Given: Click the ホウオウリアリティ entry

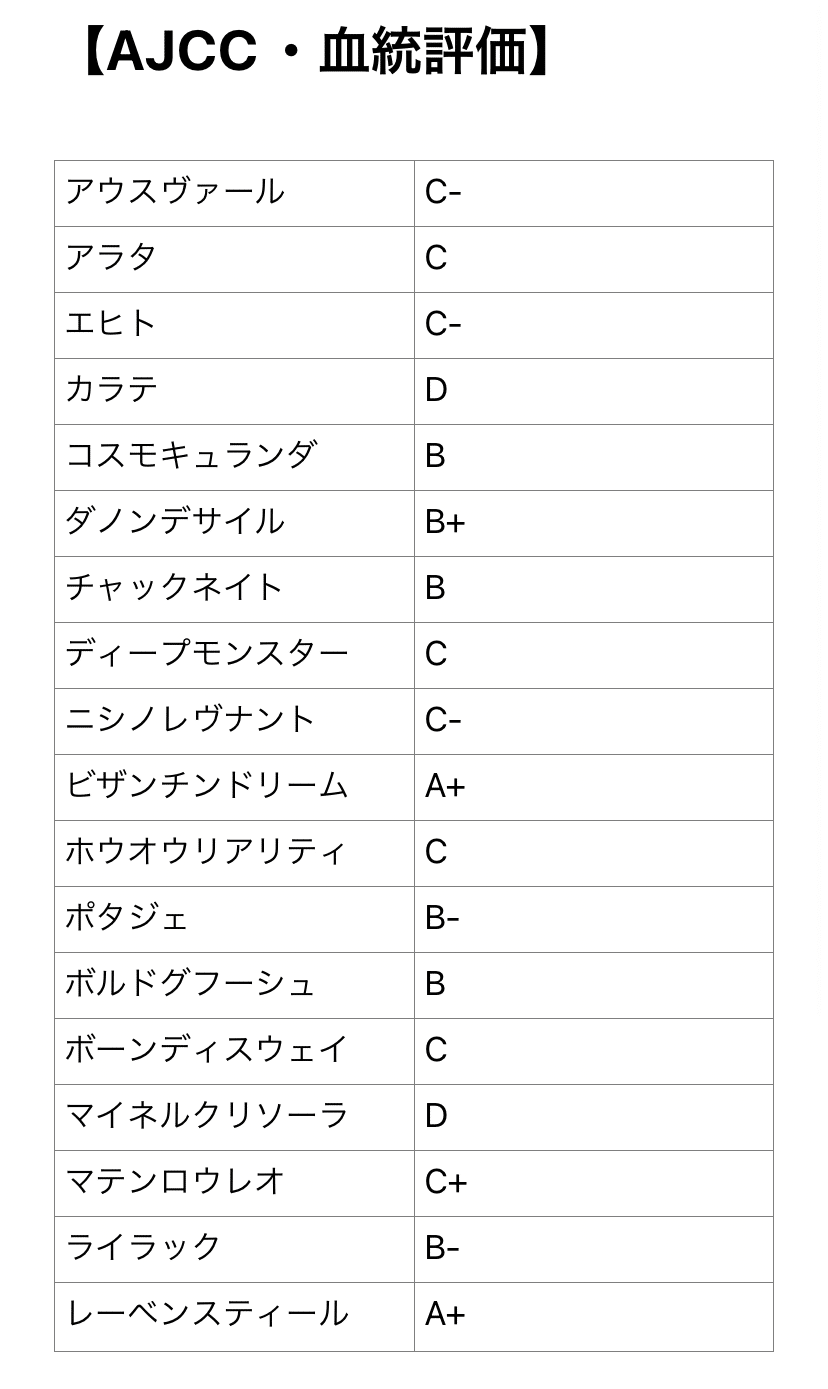Looking at the screenshot, I should (207, 852).
